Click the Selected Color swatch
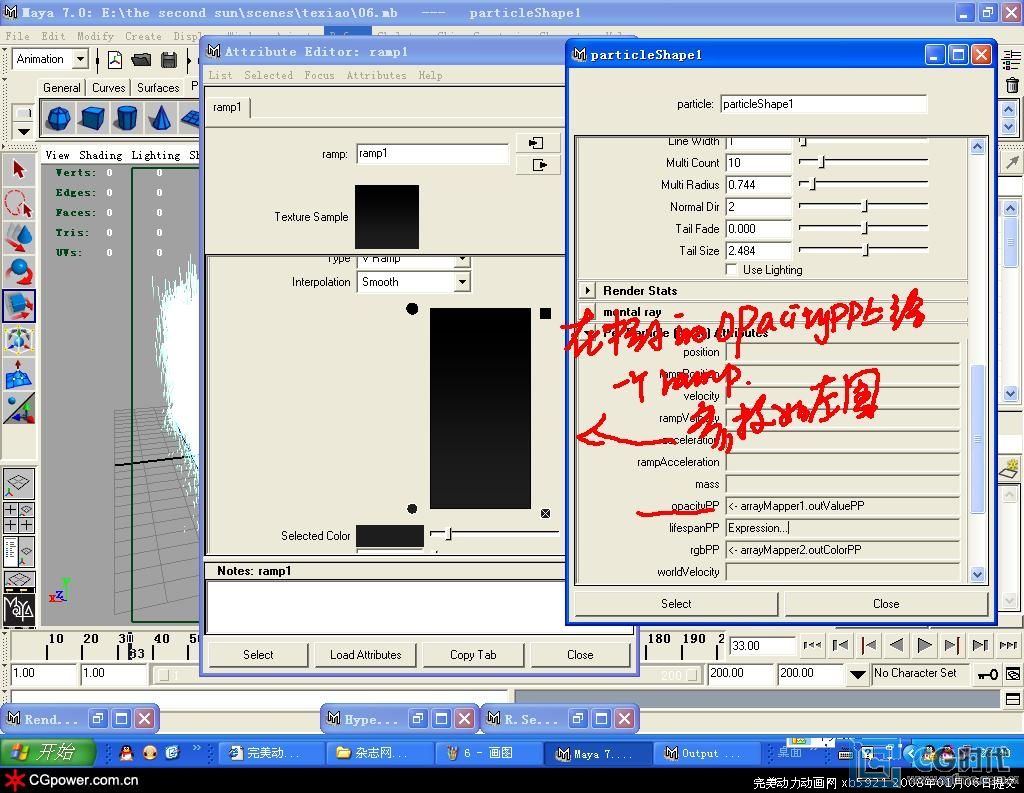The height and width of the screenshot is (793, 1024). [390, 536]
